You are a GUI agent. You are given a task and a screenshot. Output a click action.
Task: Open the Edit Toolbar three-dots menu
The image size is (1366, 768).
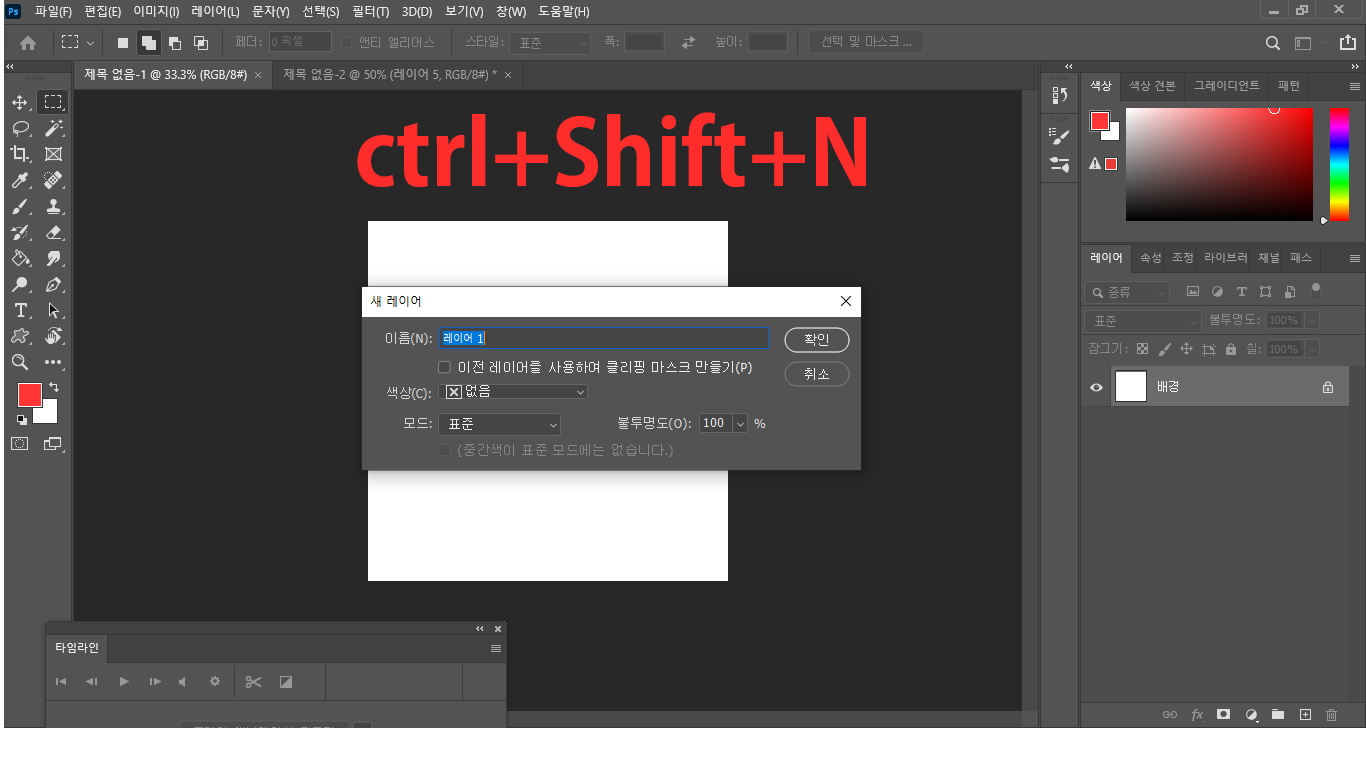click(54, 362)
